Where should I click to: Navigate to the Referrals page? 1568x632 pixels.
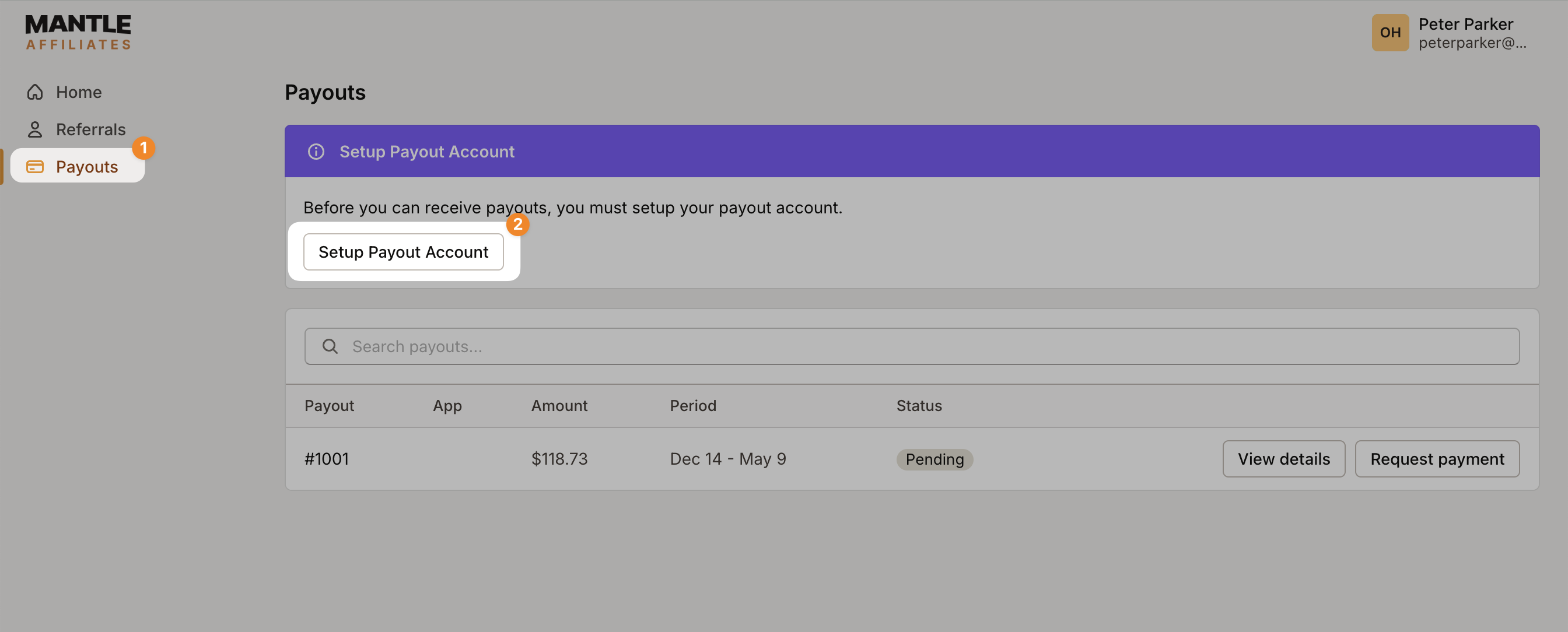pos(90,129)
